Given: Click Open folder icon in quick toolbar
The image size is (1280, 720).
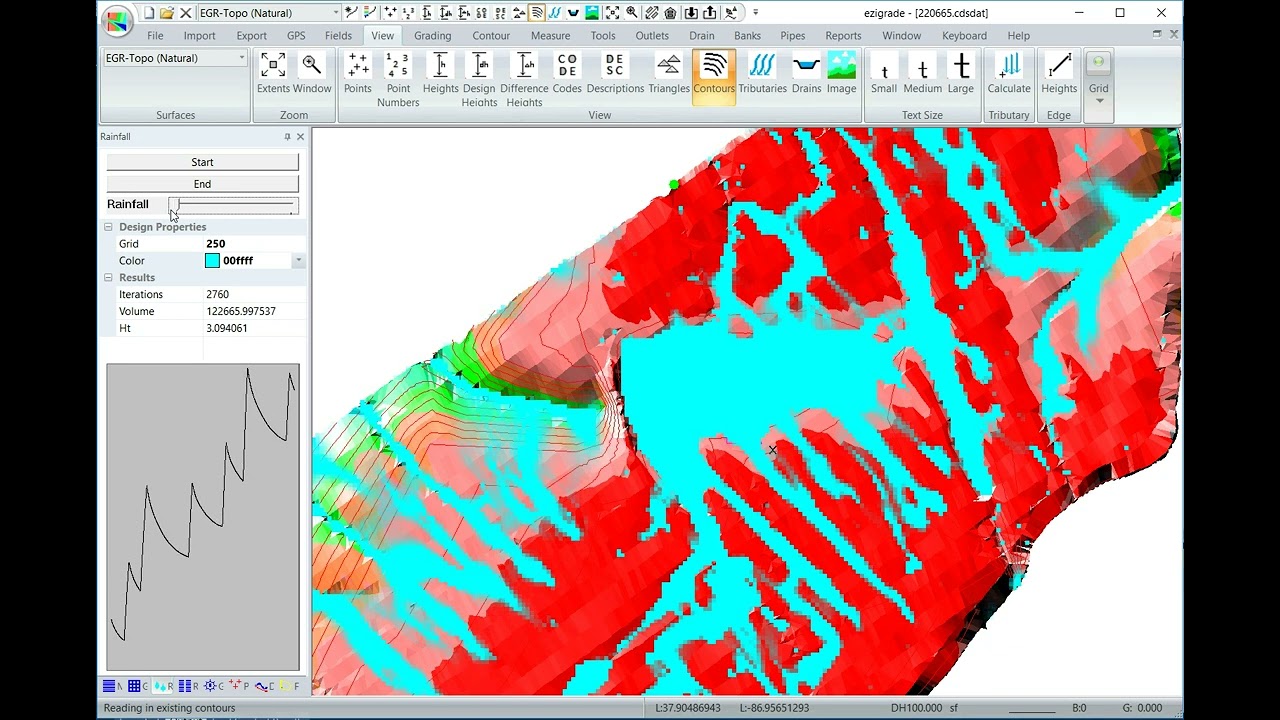Looking at the screenshot, I should (x=167, y=13).
